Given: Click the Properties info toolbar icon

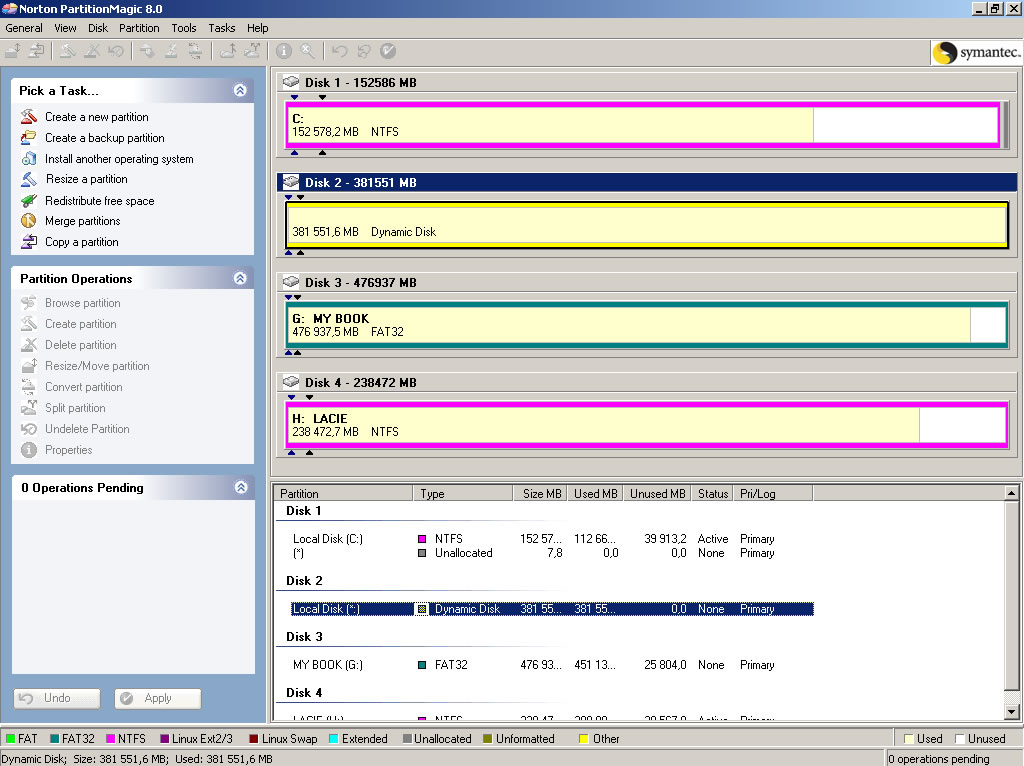Looking at the screenshot, I should click(283, 50).
